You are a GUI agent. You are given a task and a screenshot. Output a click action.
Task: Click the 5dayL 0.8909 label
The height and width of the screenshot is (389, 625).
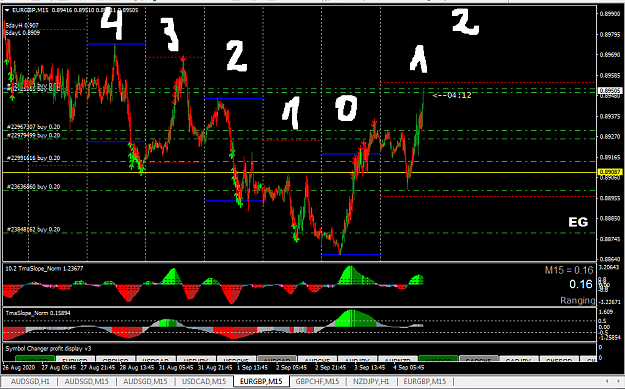23,33
